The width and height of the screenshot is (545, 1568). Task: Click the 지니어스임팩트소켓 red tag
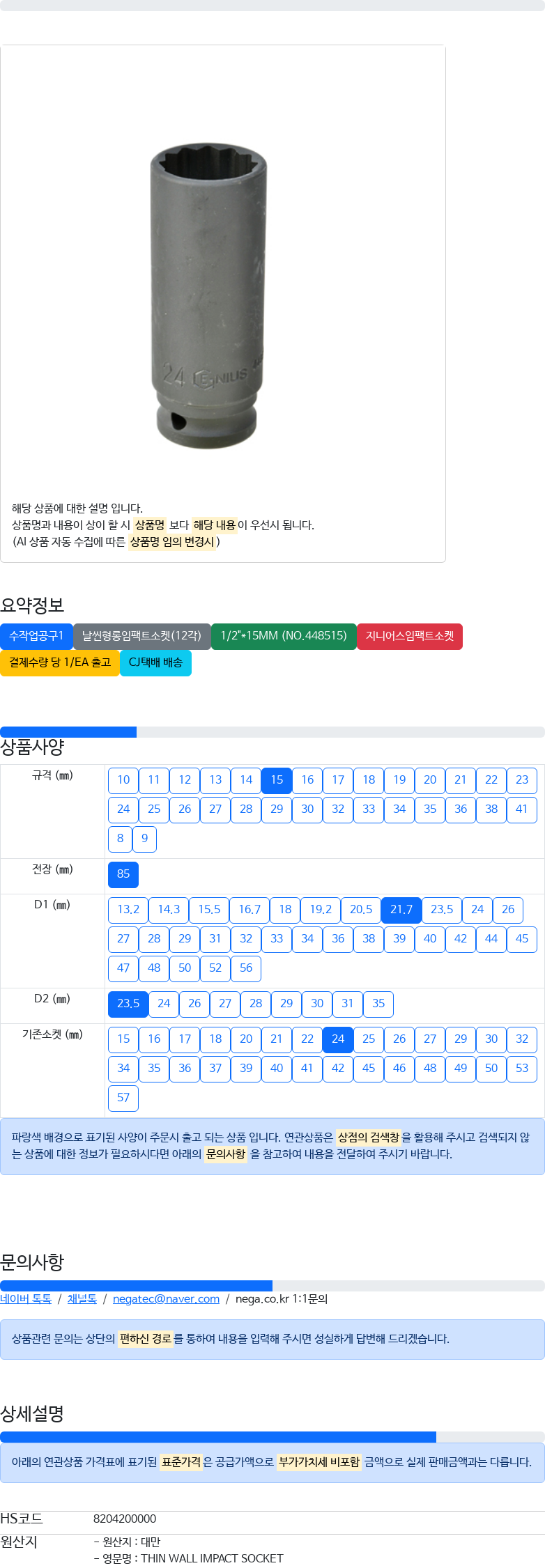click(410, 636)
